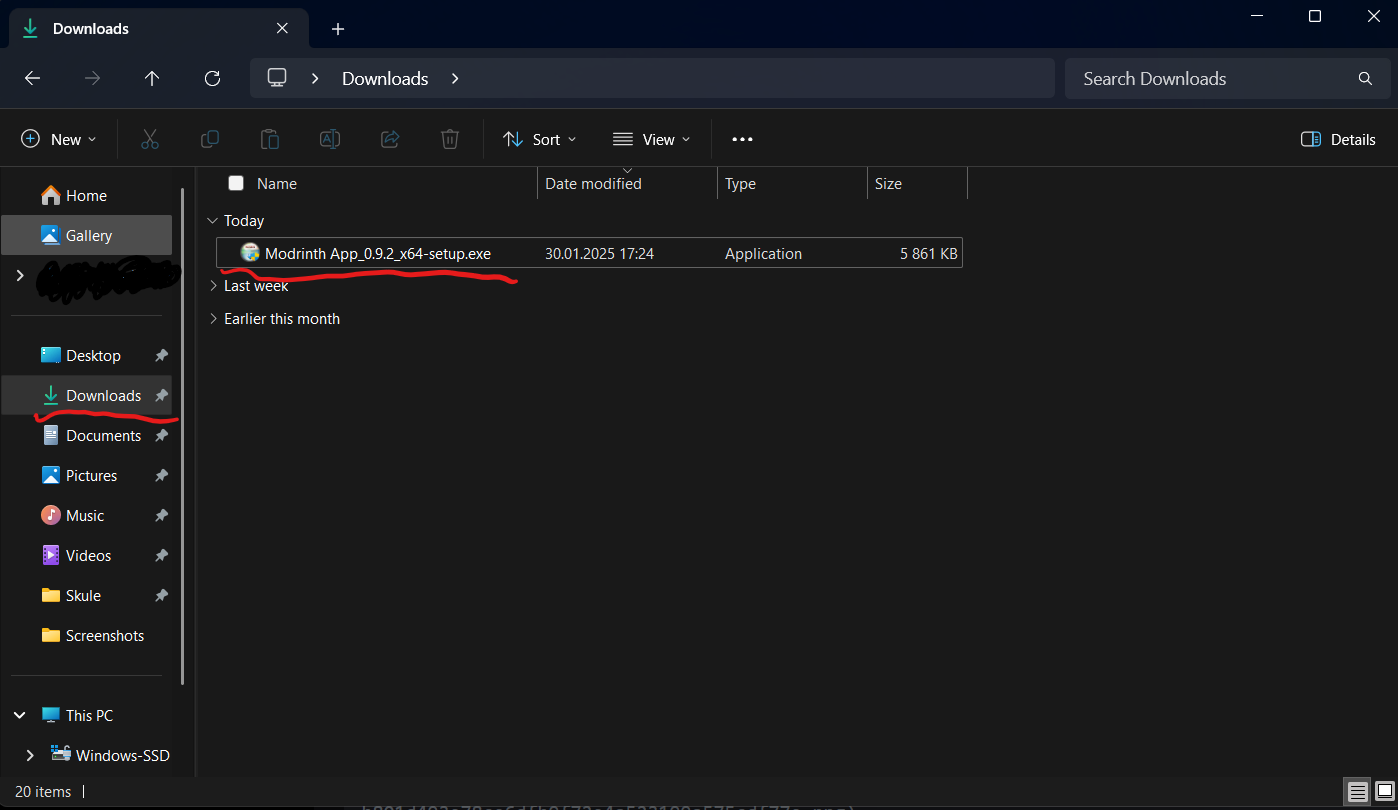
Task: Click the Modrinth App installer file icon
Action: [x=250, y=253]
